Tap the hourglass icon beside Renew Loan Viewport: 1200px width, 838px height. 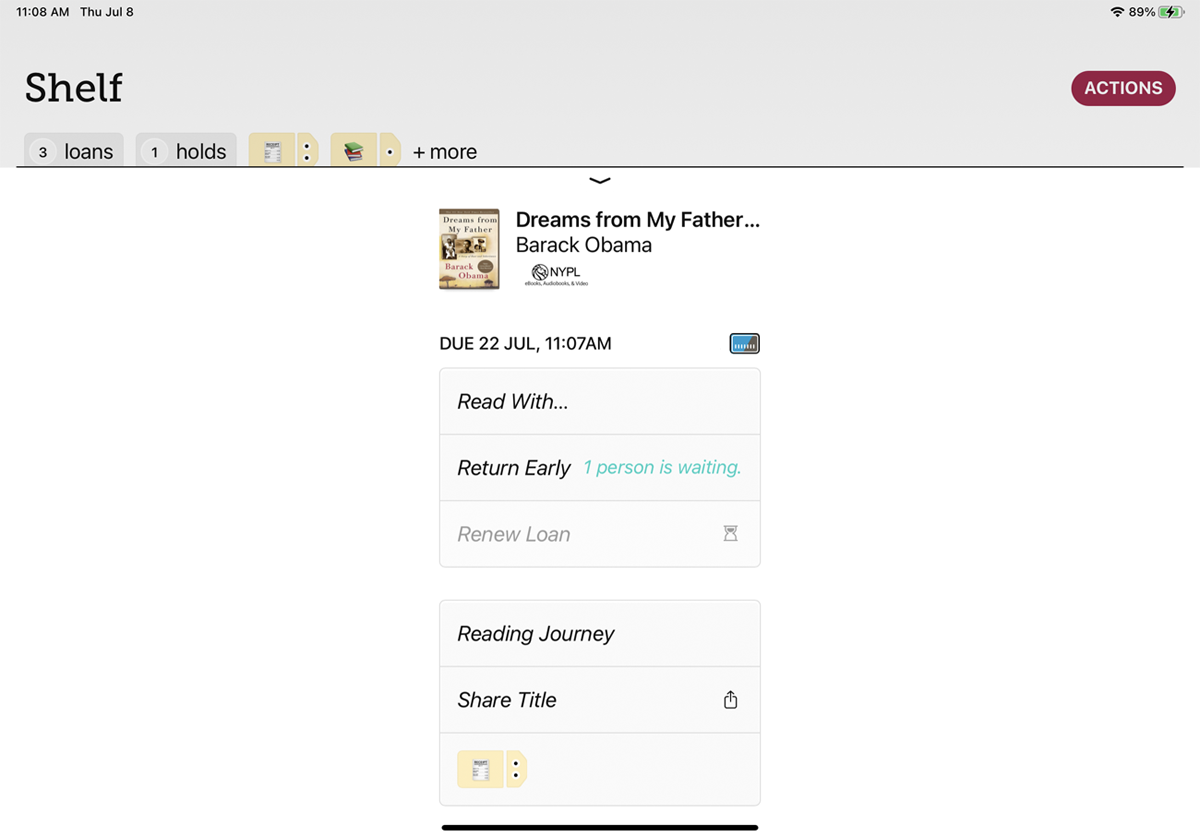pos(730,534)
